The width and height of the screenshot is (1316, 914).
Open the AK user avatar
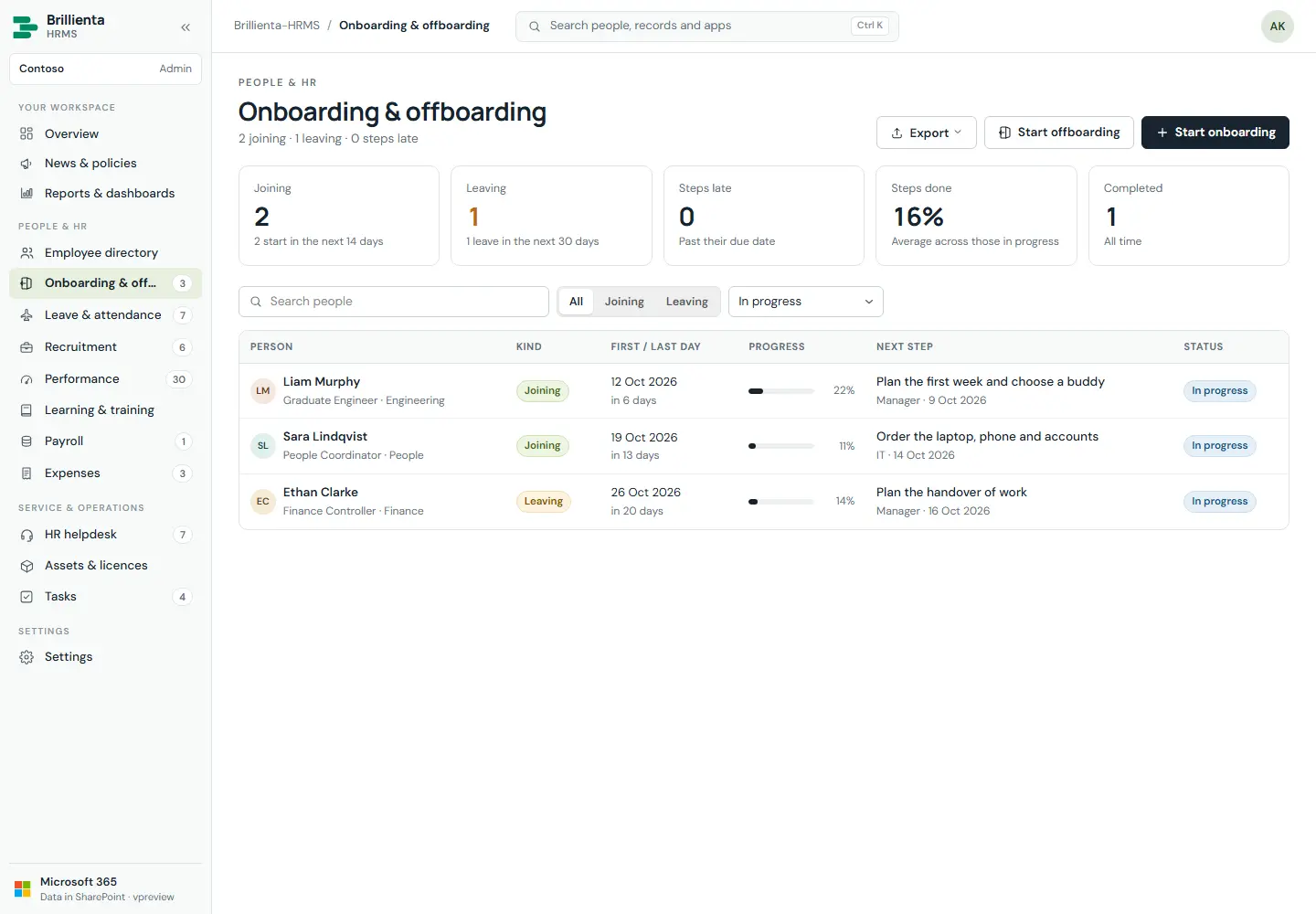point(1278,27)
